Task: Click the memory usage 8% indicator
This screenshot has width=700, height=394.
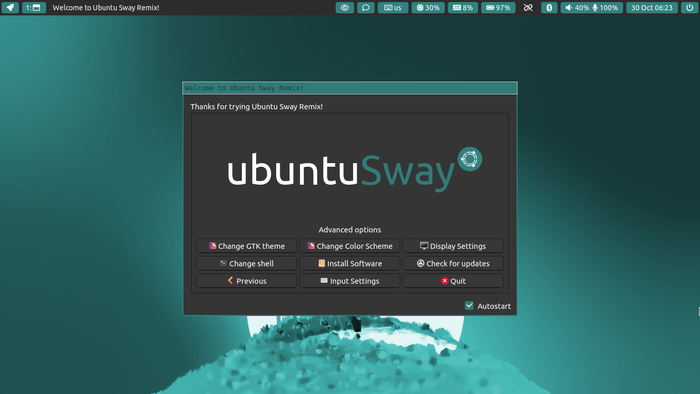Action: tap(462, 8)
